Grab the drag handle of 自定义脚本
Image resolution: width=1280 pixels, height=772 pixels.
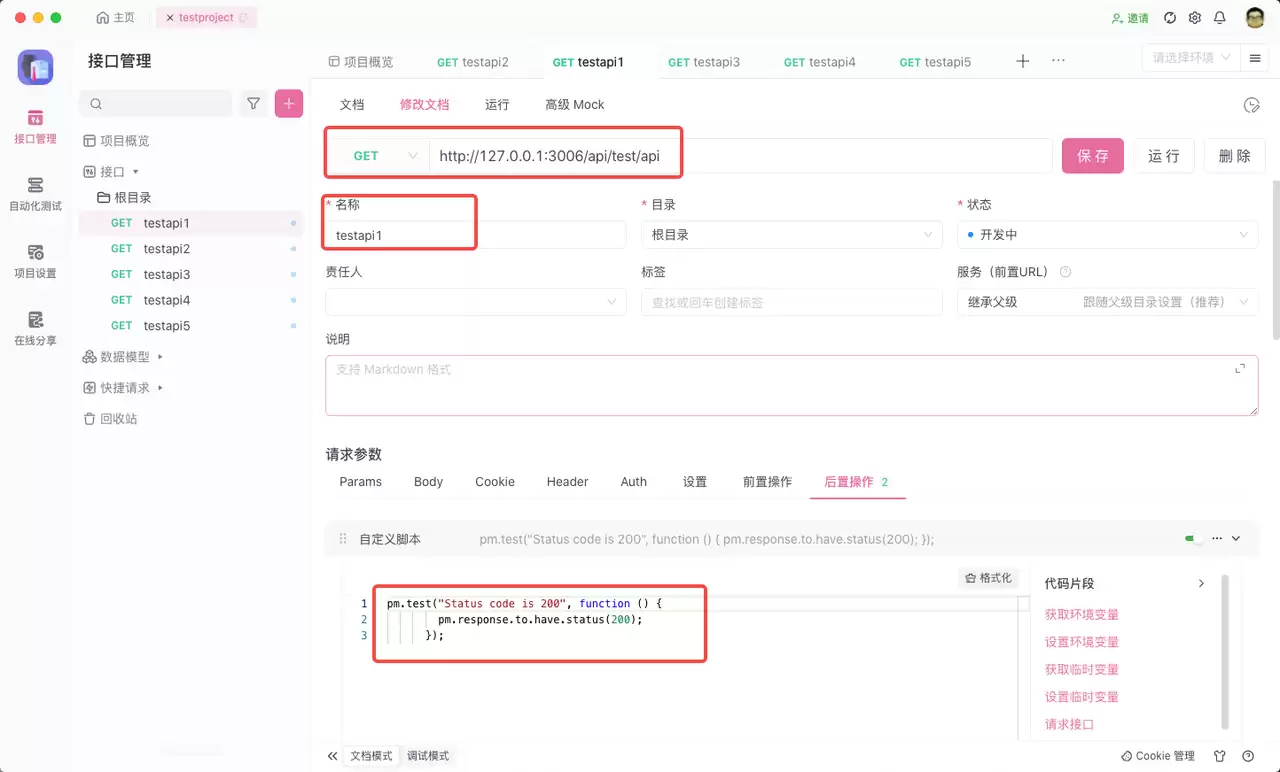[343, 539]
